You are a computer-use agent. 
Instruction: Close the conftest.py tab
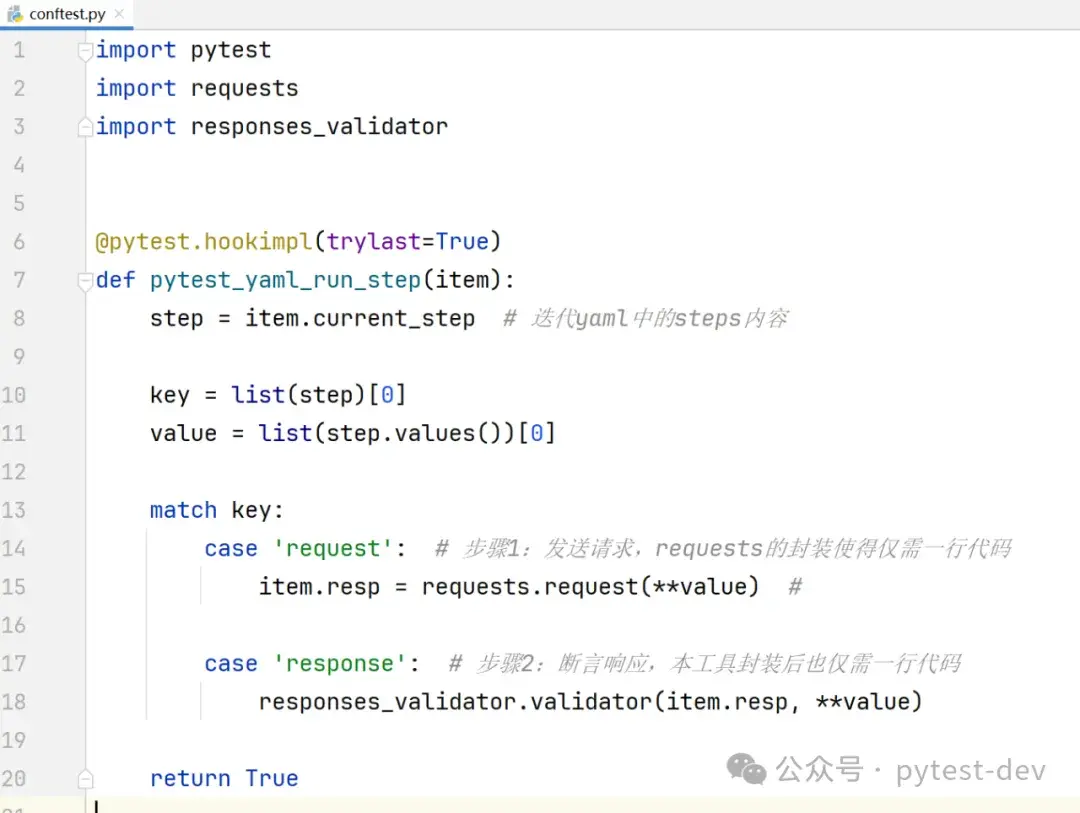coord(119,13)
